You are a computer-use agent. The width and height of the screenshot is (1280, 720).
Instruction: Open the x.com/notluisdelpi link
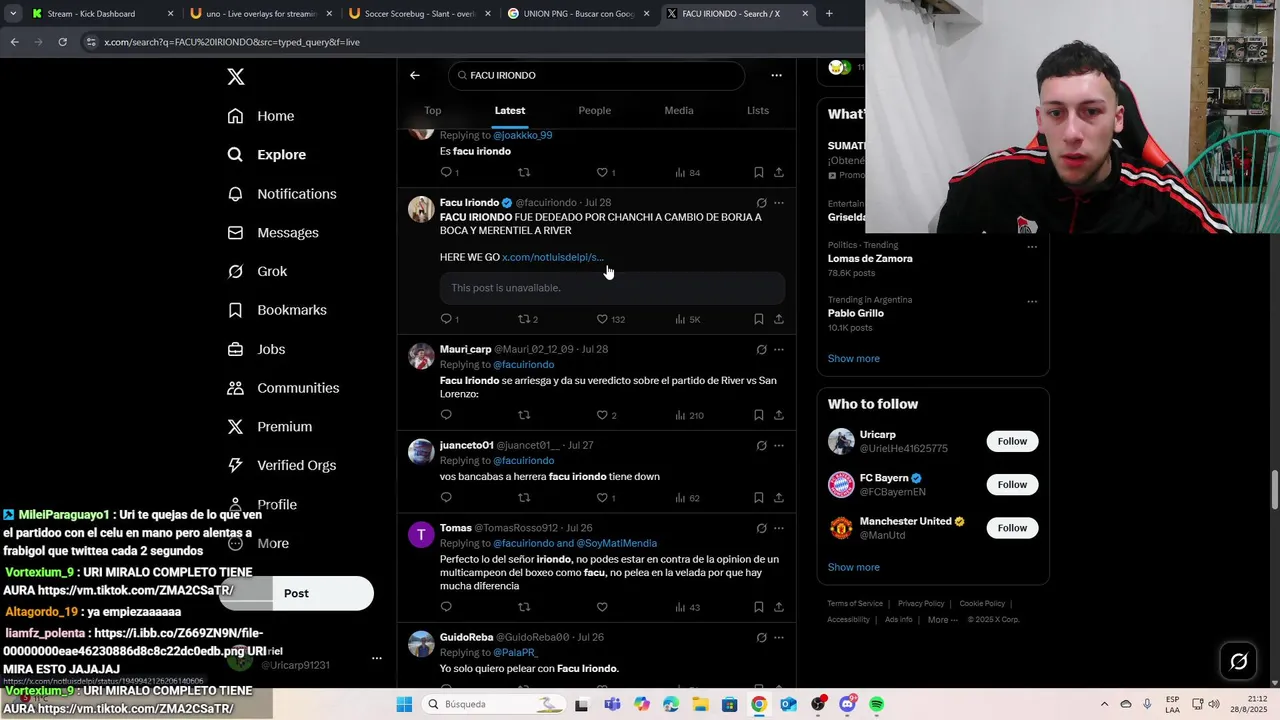point(553,257)
